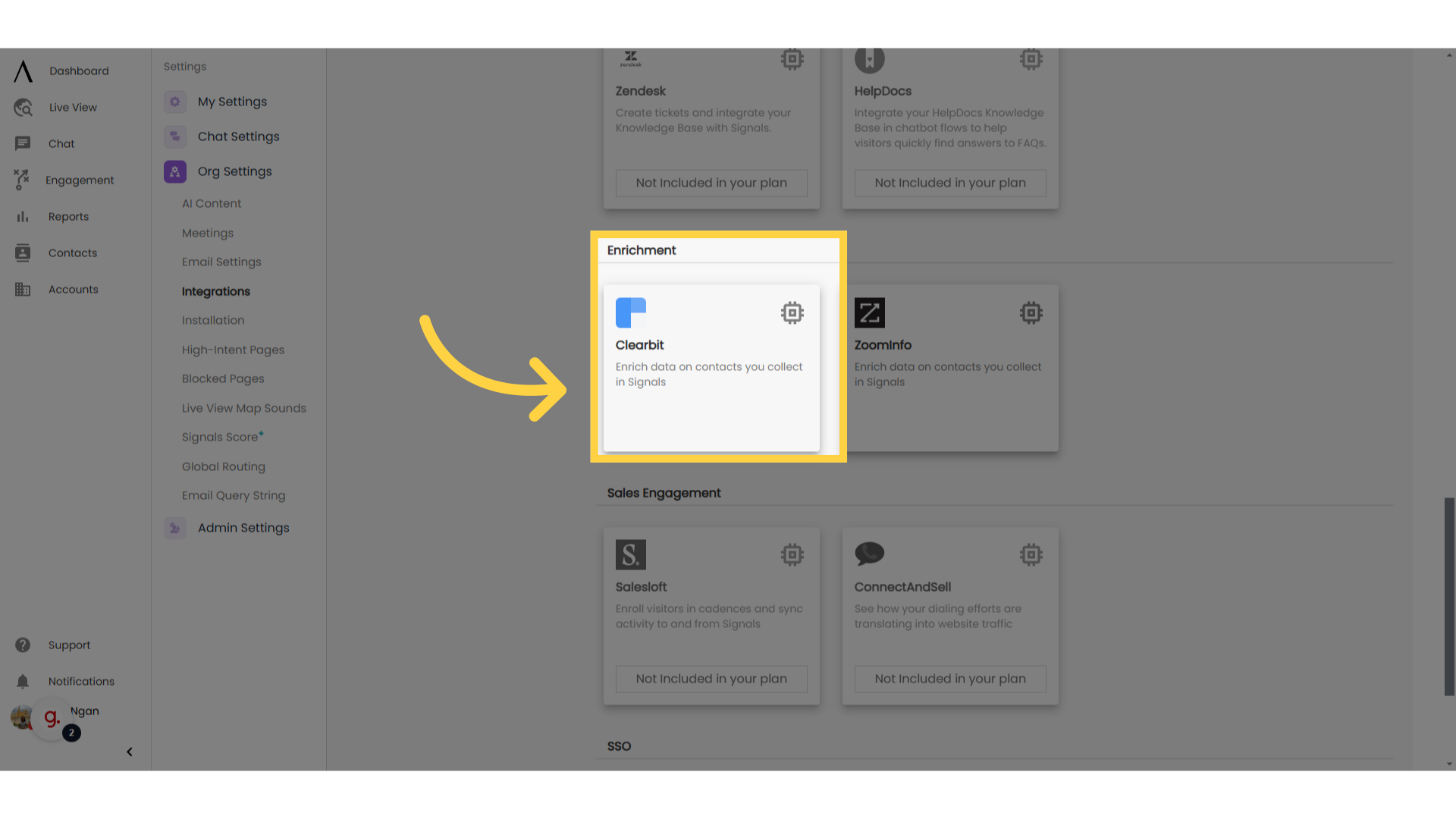Click the Engagement sidebar icon
The height and width of the screenshot is (819, 1456).
pos(22,180)
